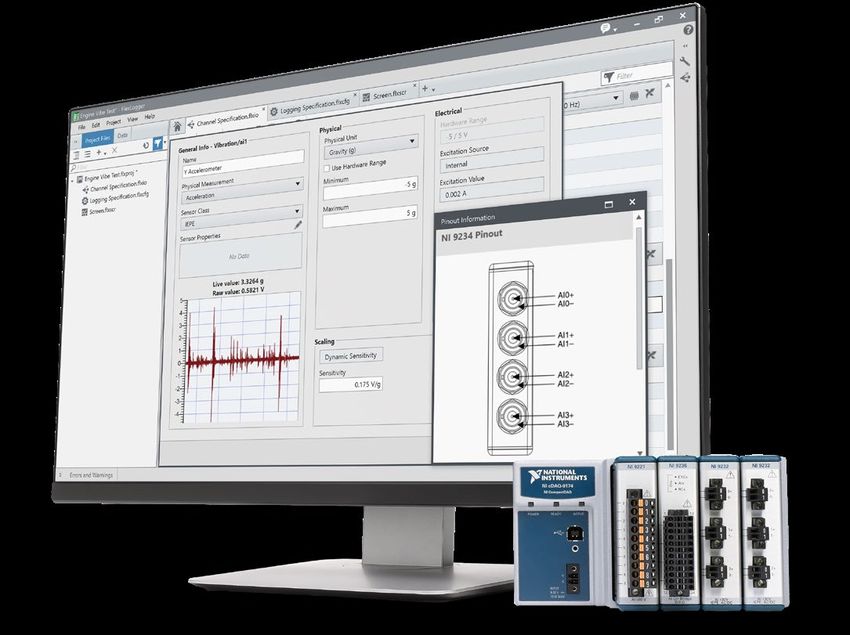Open the Home tab icon

pos(177,127)
